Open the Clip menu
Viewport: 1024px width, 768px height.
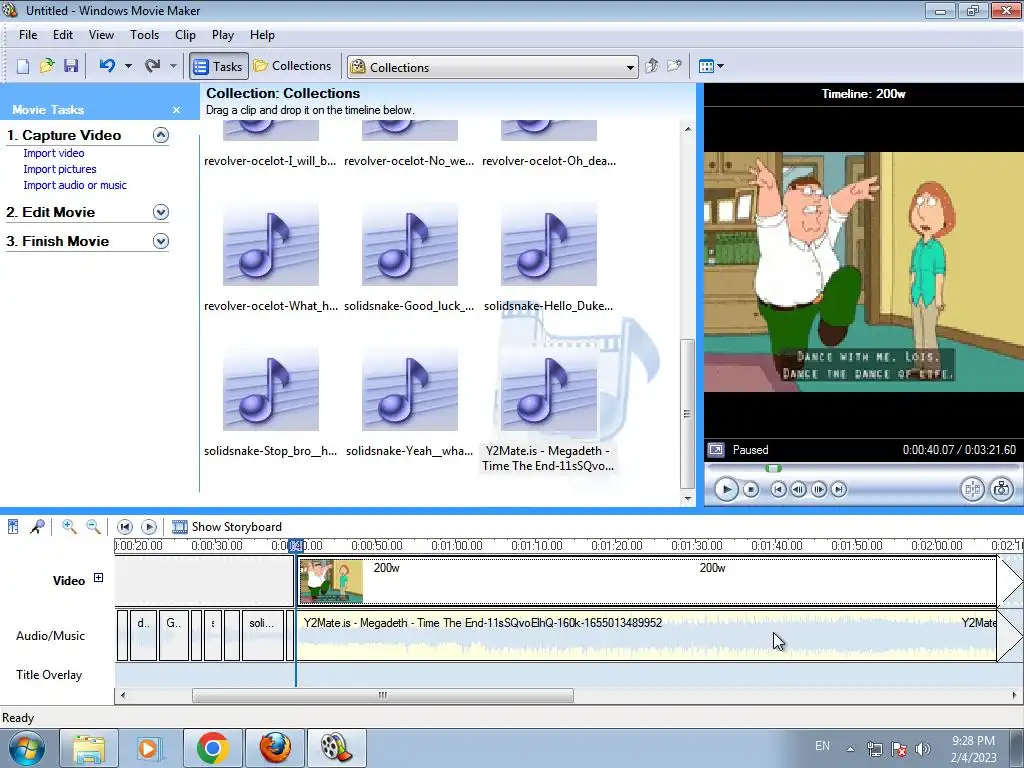pos(185,35)
